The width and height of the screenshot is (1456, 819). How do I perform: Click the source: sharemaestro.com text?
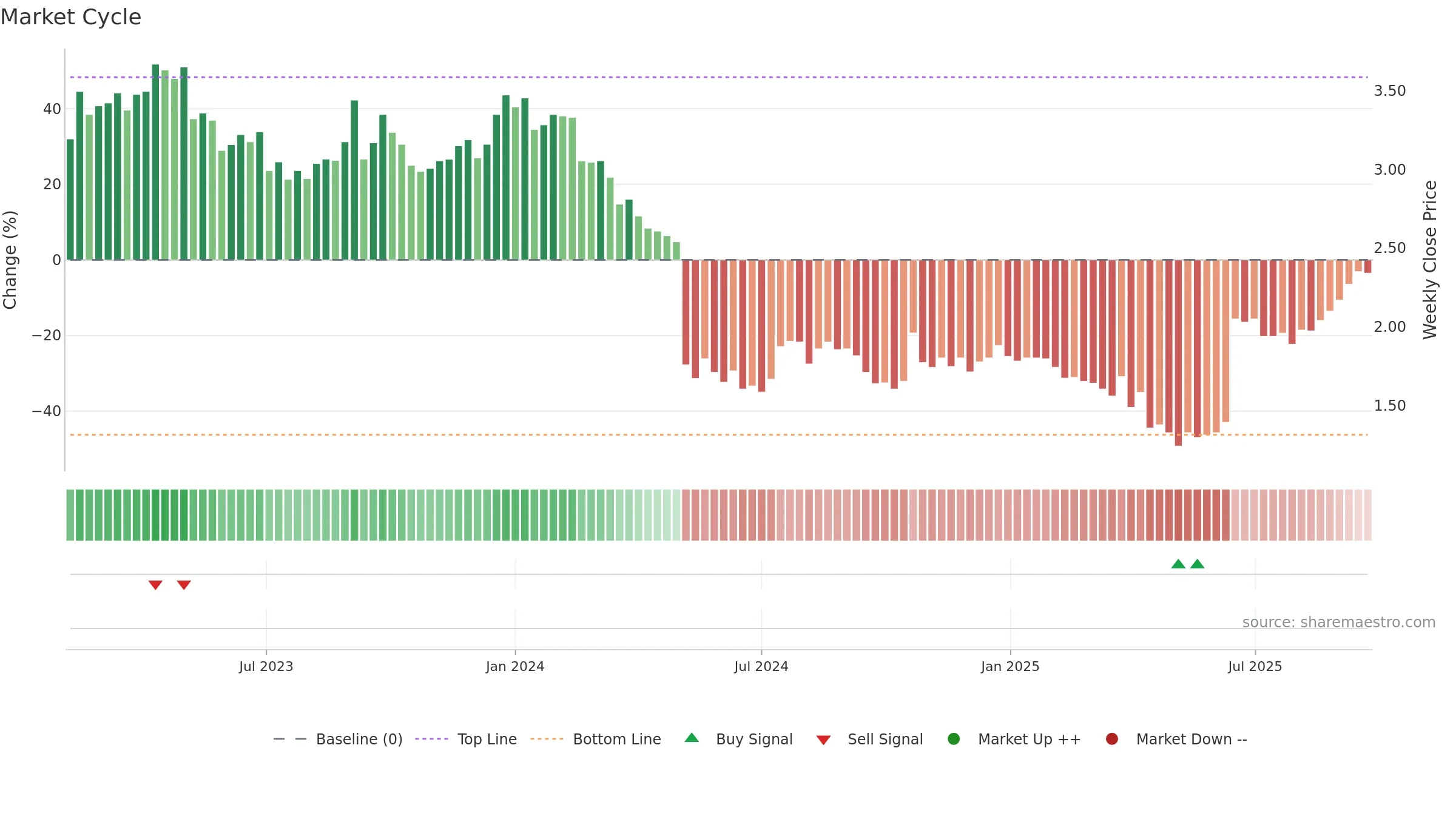(x=1339, y=622)
